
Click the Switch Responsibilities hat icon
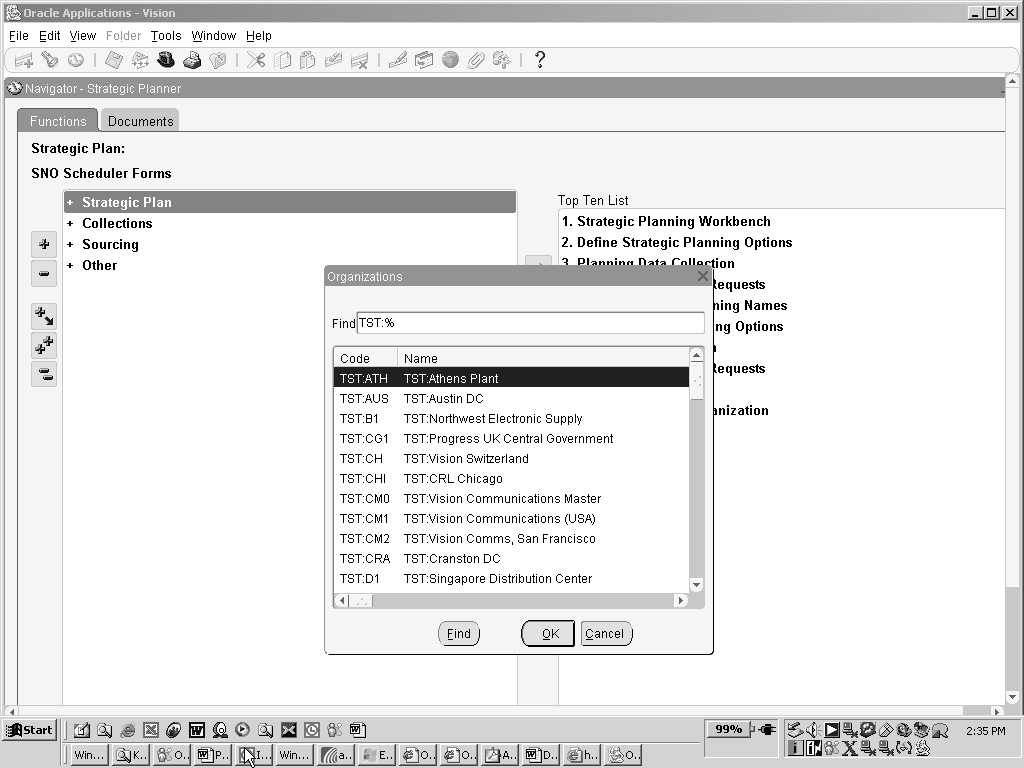pyautogui.click(x=166, y=60)
